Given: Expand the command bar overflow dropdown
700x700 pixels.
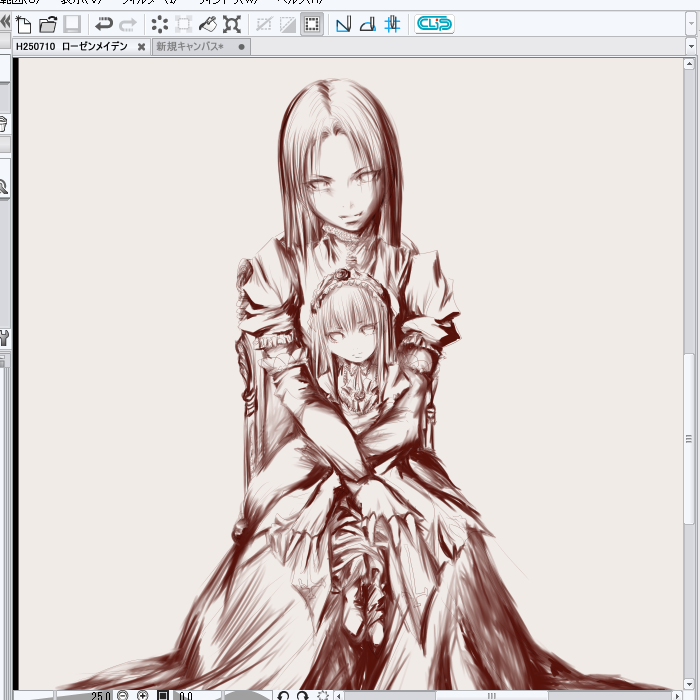Looking at the screenshot, I should pyautogui.click(x=691, y=23).
